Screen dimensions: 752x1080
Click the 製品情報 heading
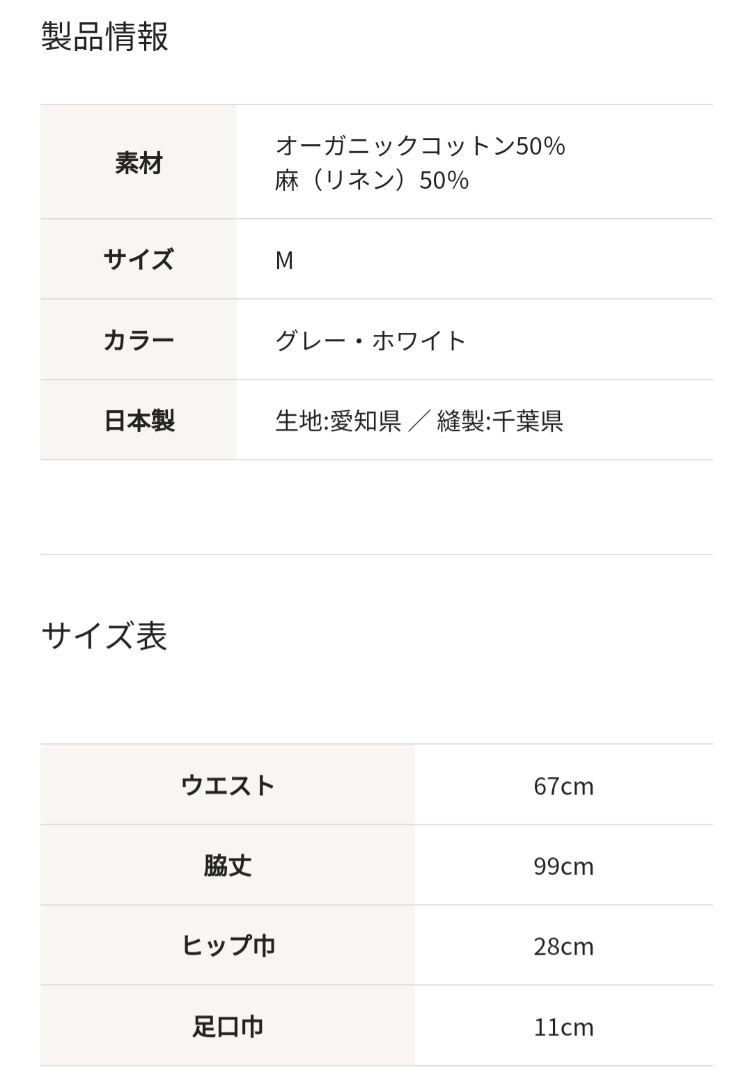tap(105, 37)
